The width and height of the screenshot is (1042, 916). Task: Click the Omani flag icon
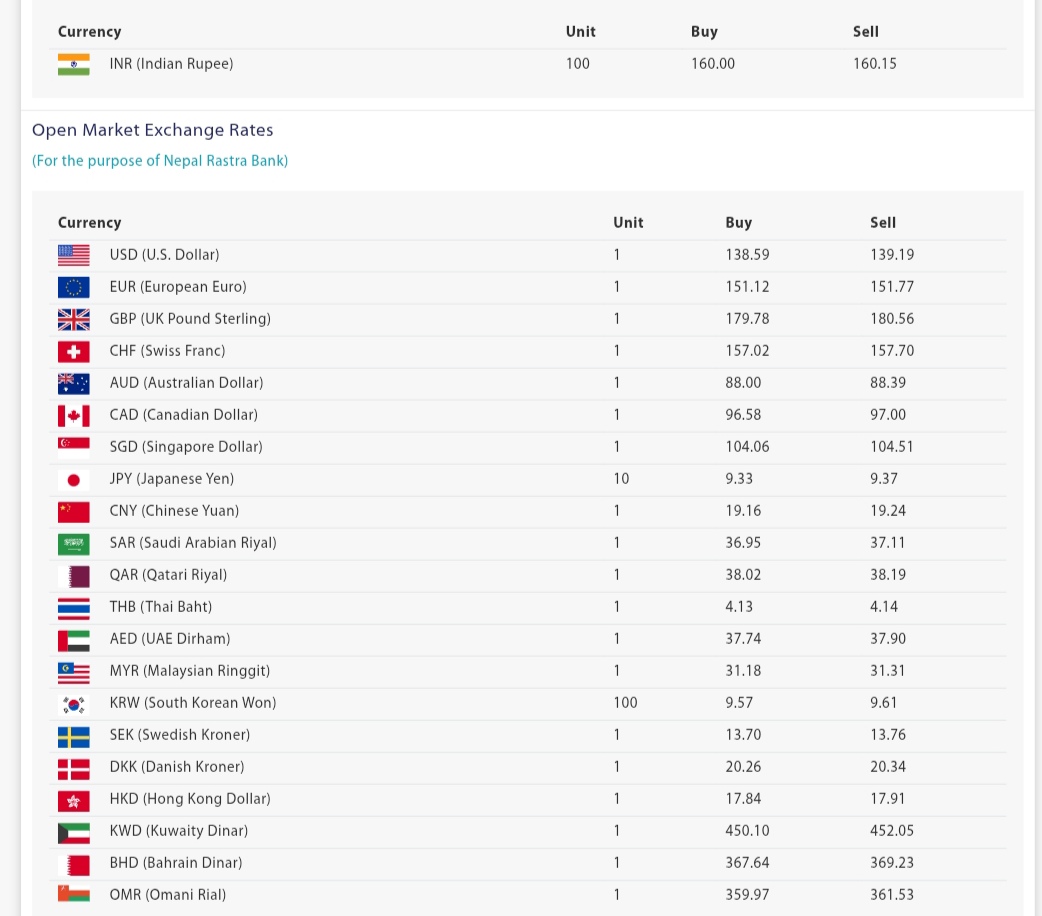point(74,895)
